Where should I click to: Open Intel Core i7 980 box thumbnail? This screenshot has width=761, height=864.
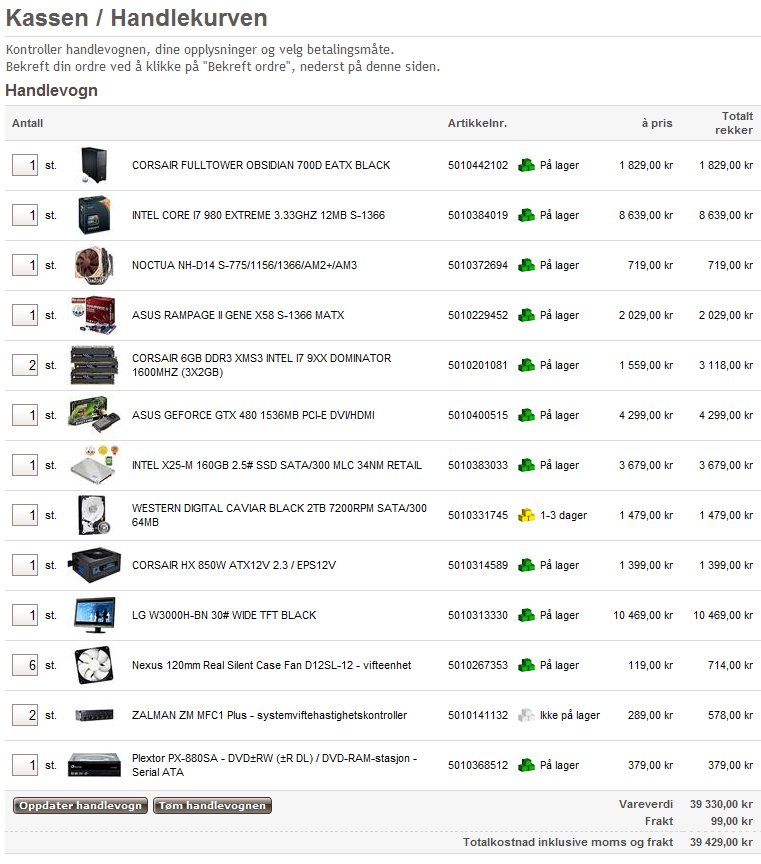[94, 215]
